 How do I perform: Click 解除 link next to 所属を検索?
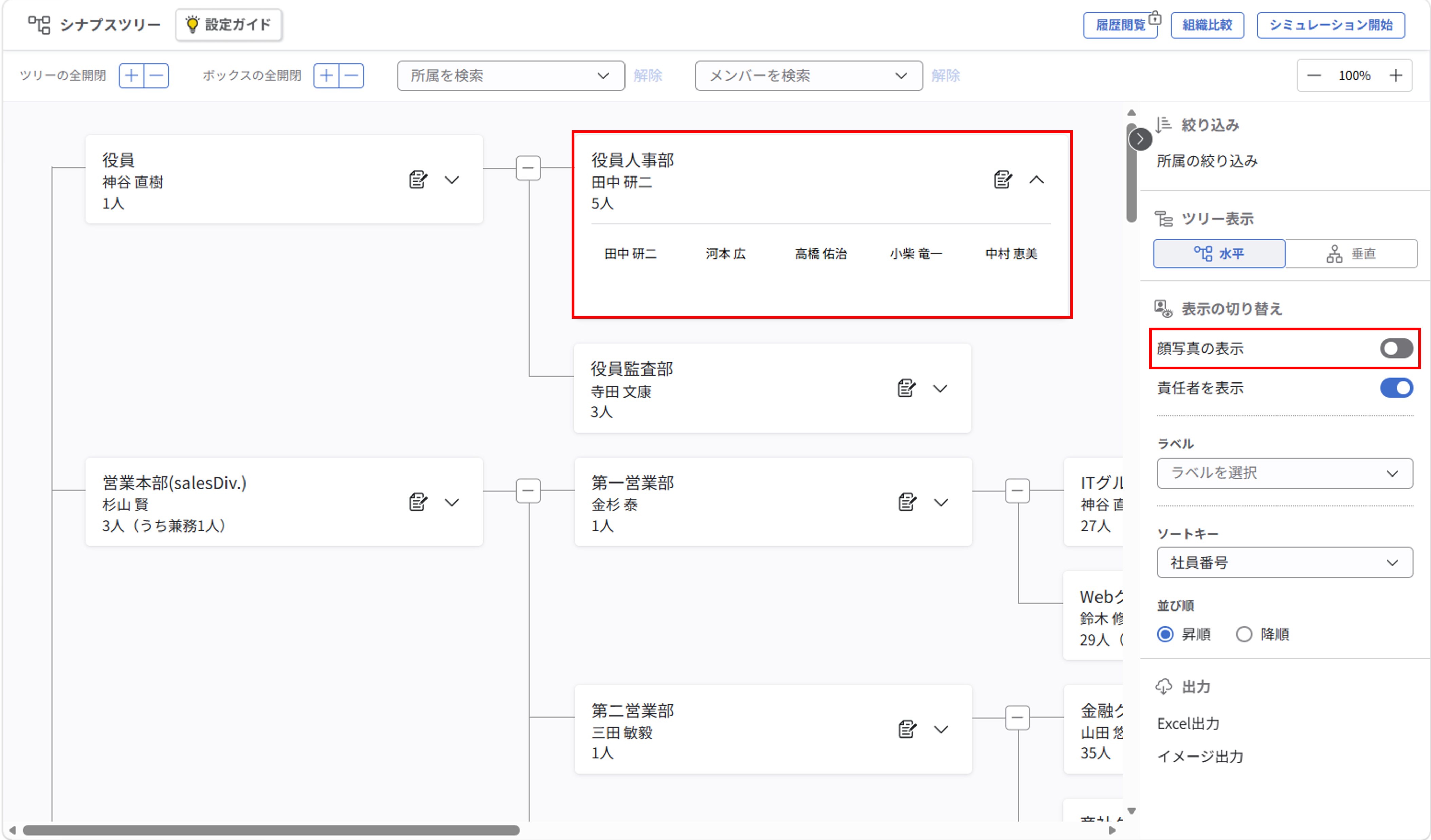click(648, 75)
